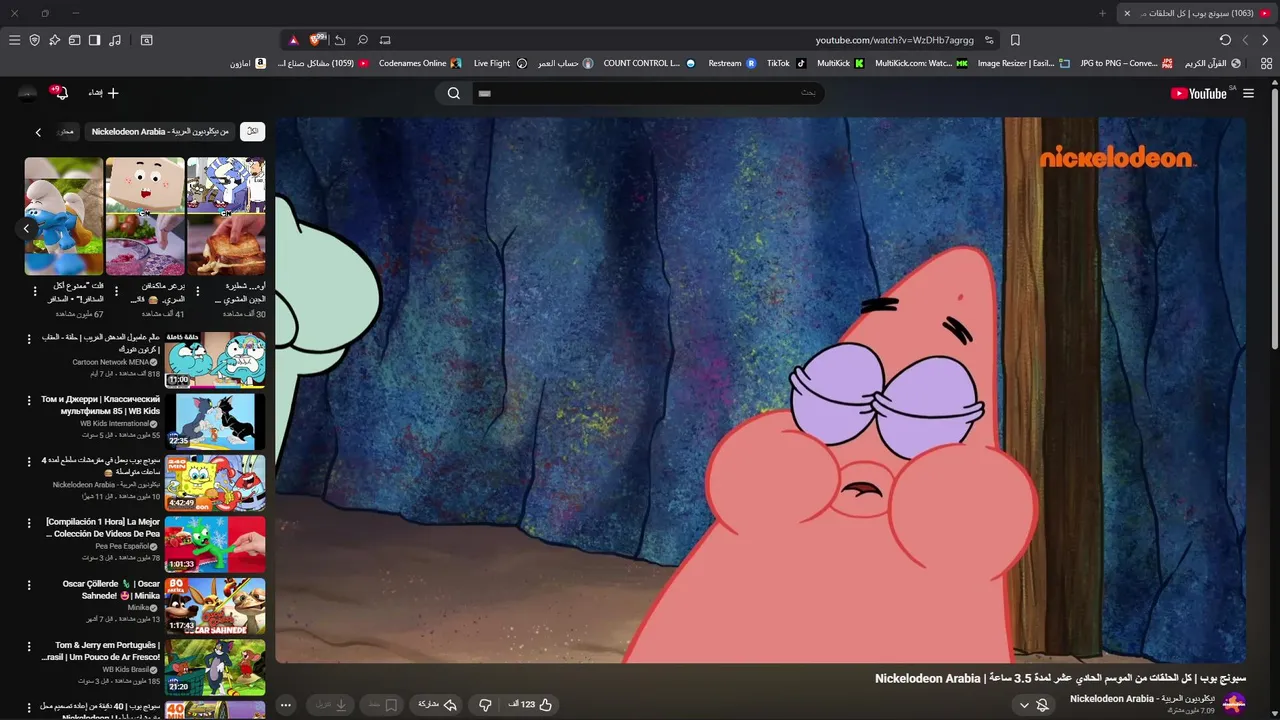1280x720 pixels.
Task: Open the all bookmarks grid icon
Action: coord(1266,63)
